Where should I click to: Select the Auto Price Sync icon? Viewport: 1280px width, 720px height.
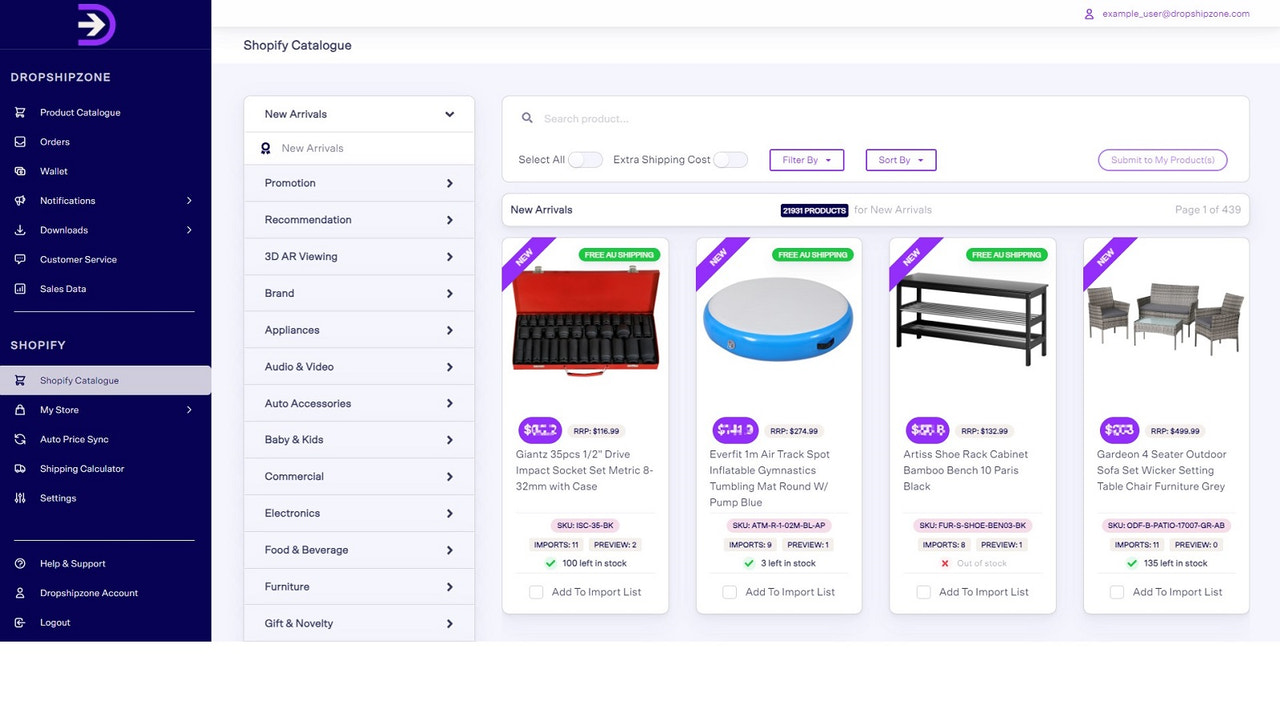pos(19,438)
